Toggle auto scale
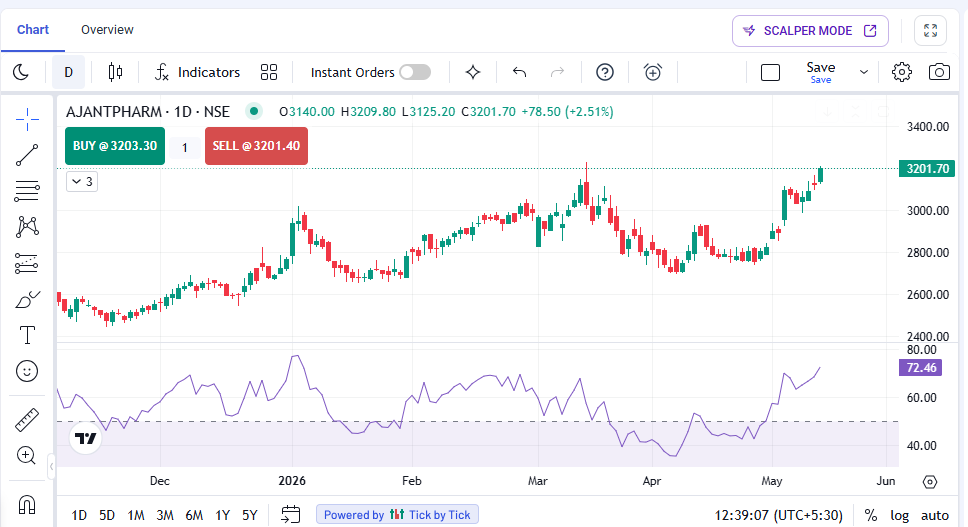 click(x=935, y=515)
